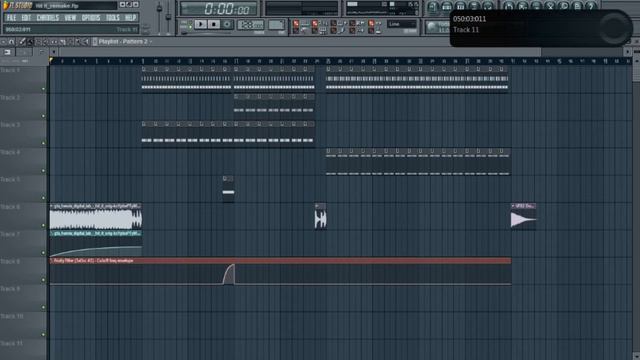The width and height of the screenshot is (640, 360).
Task: Click the Track 4 label
Action: pyautogui.click(x=10, y=152)
